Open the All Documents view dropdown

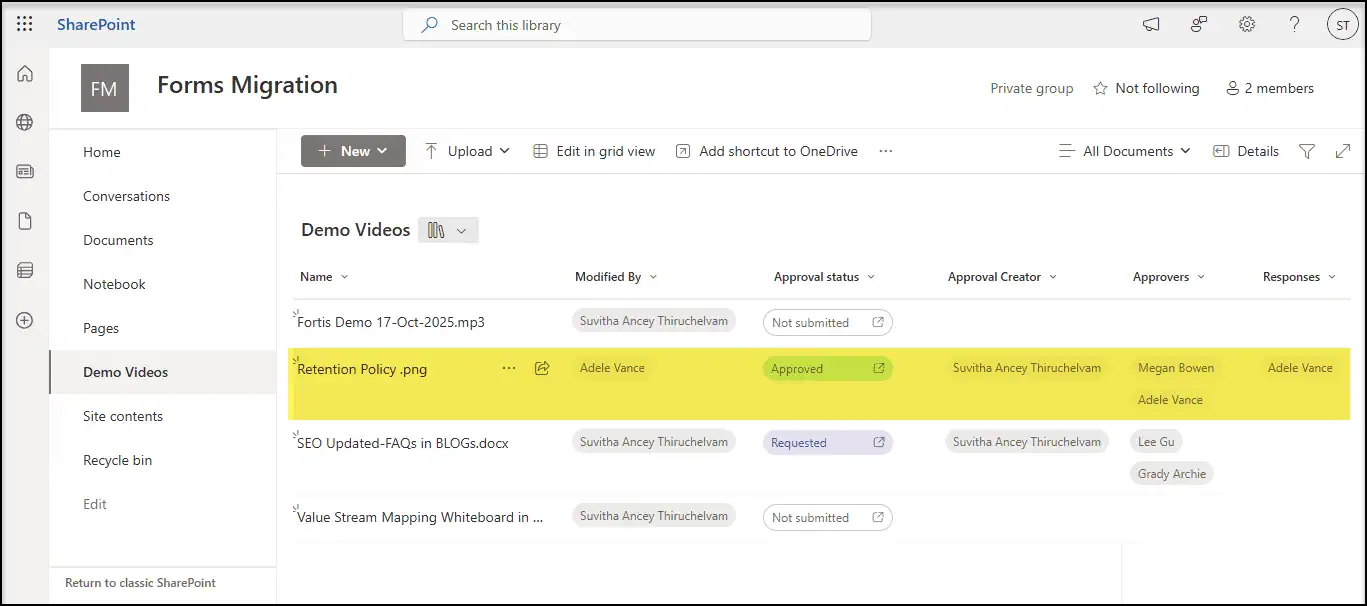pos(1124,151)
